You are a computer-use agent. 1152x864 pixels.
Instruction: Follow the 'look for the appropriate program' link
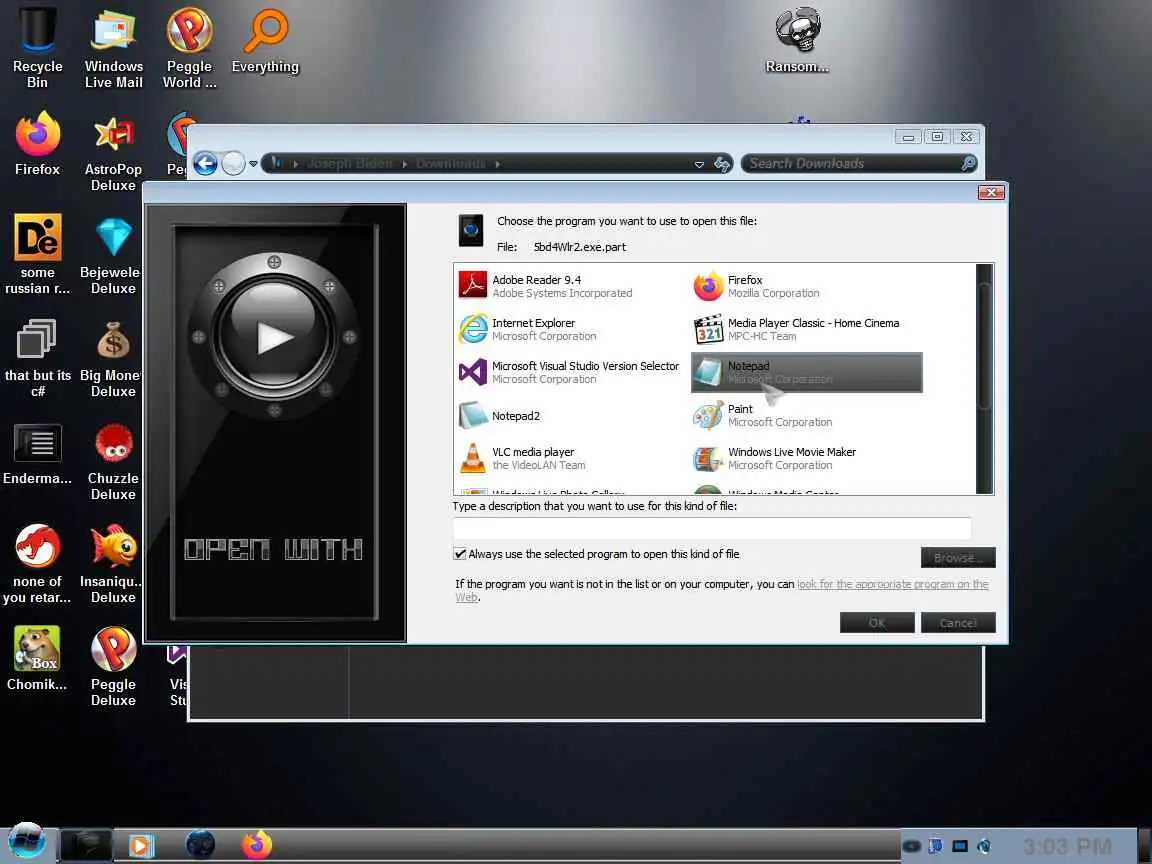tap(892, 584)
